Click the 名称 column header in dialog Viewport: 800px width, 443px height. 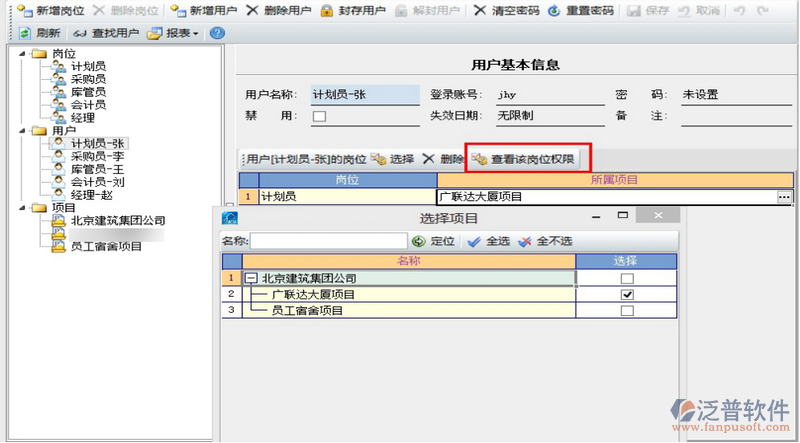click(409, 261)
